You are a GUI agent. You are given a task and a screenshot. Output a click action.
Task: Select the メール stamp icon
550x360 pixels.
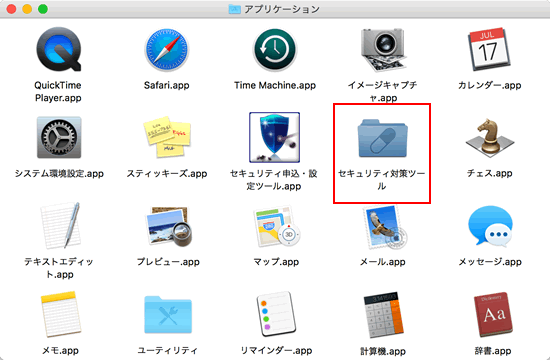pos(385,227)
